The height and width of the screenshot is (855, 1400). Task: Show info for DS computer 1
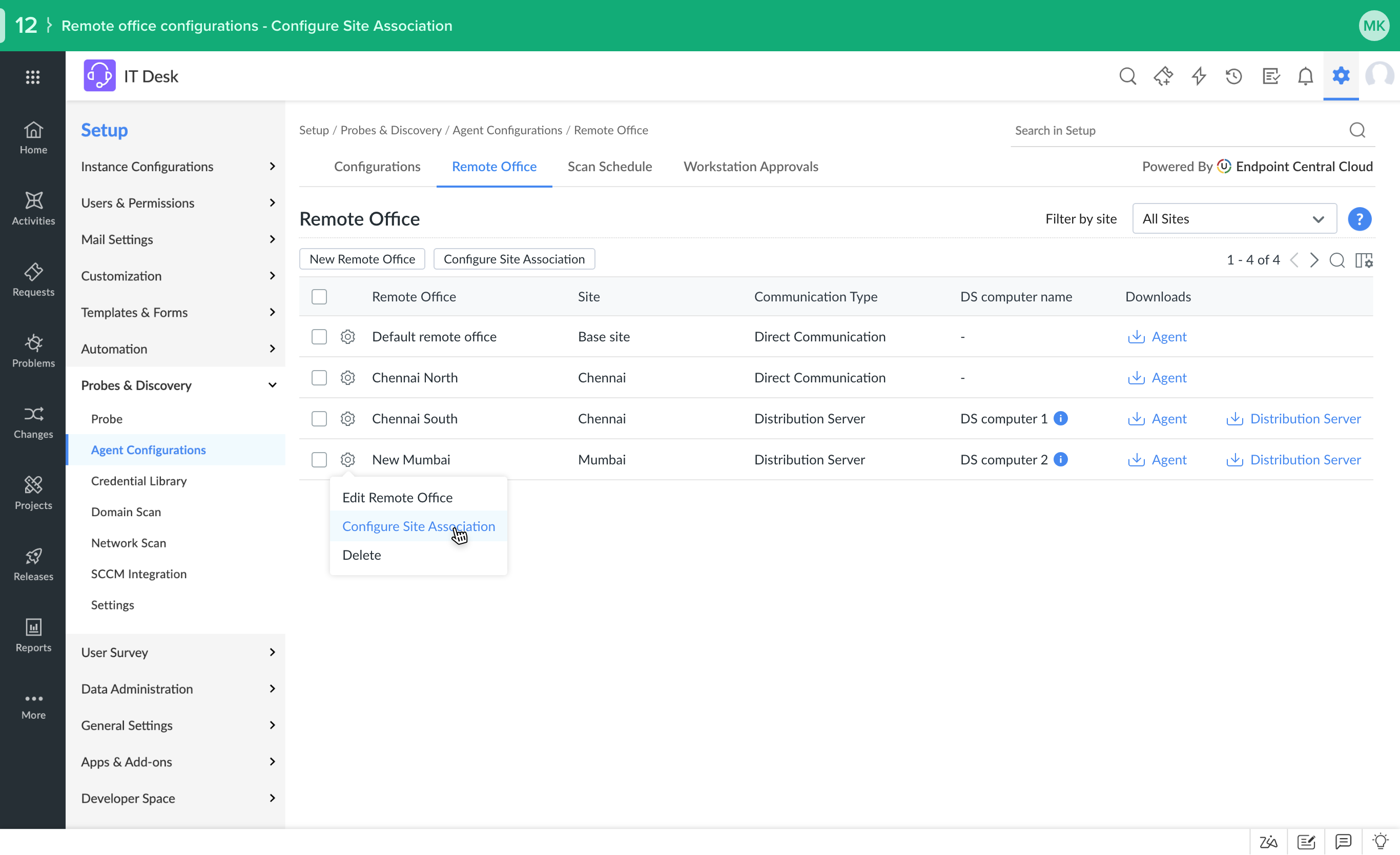click(1060, 418)
